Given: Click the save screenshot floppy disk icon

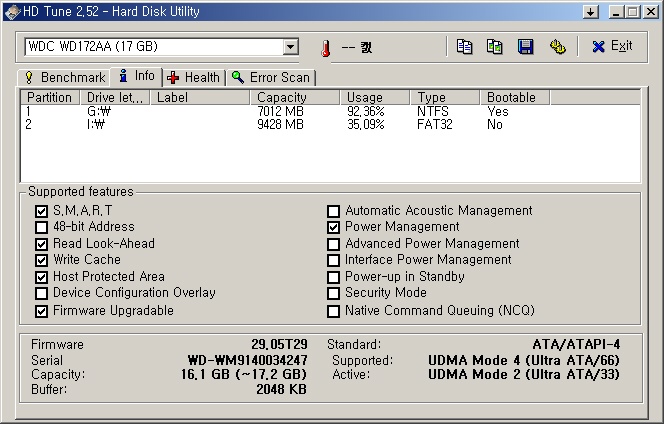Looking at the screenshot, I should tap(526, 47).
